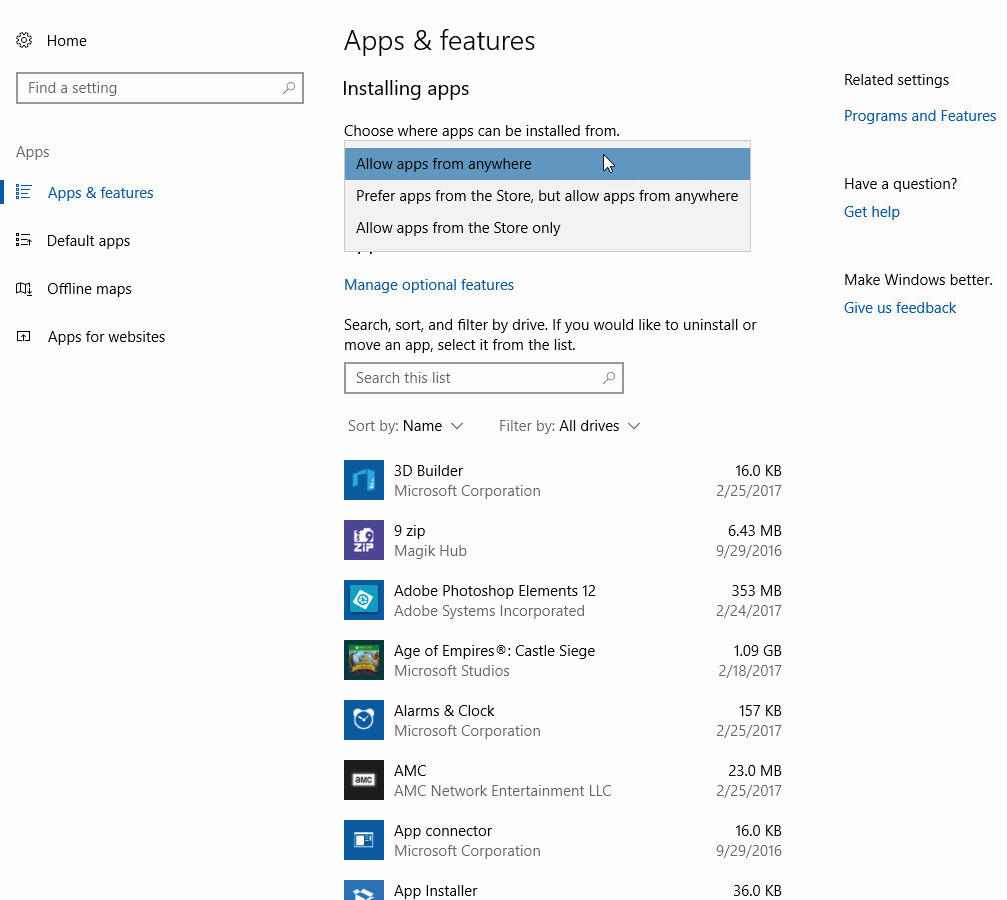Open the Filter by All drives dropdown

click(570, 426)
